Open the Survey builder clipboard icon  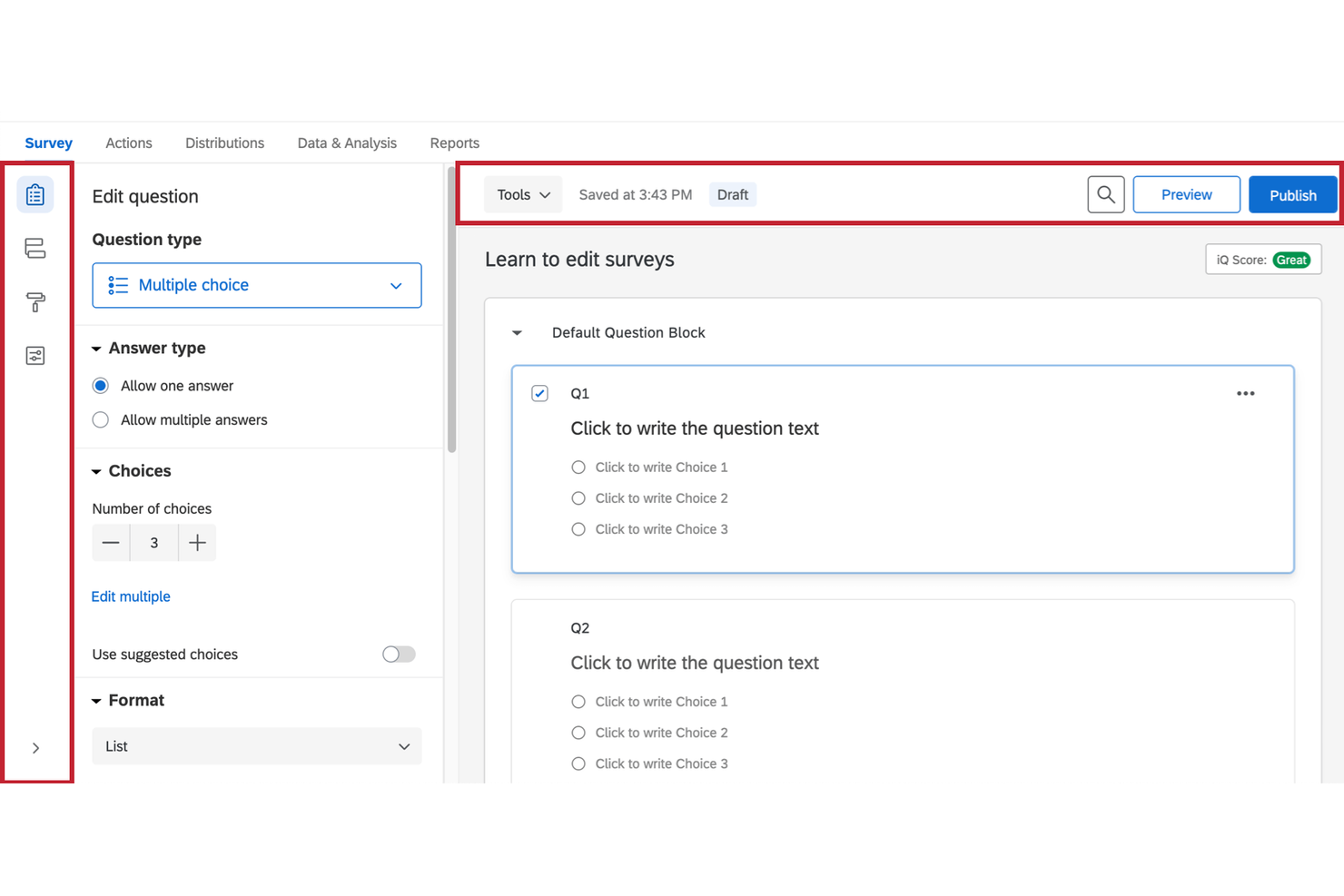click(35, 194)
